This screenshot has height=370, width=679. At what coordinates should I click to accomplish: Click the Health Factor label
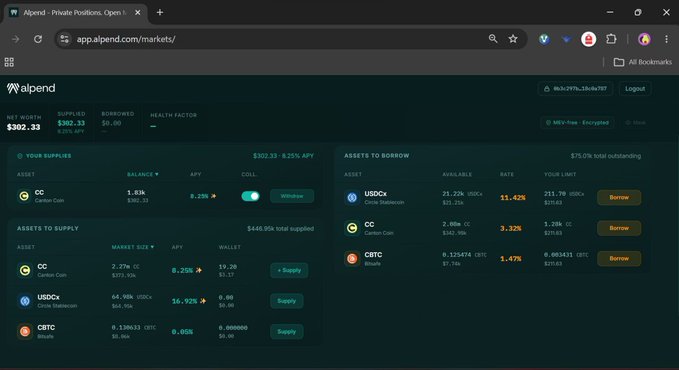coord(173,115)
